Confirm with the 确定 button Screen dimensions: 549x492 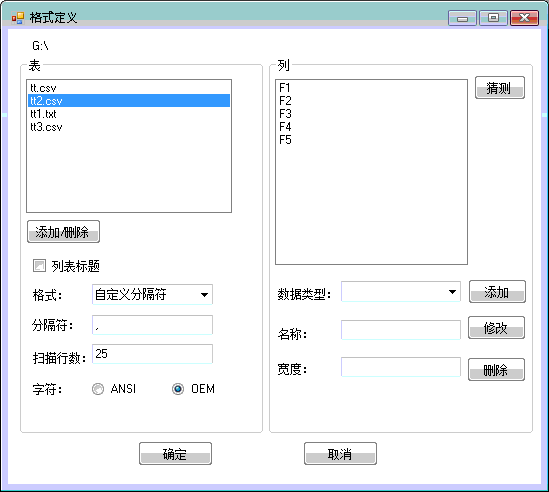click(175, 453)
